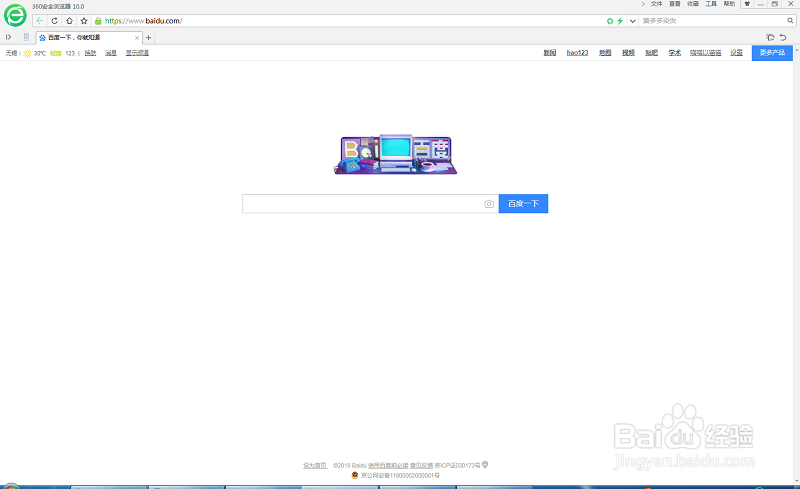Expand the hidden menu chevron before 文件
Screen dimensions: 800x489
point(643,4)
